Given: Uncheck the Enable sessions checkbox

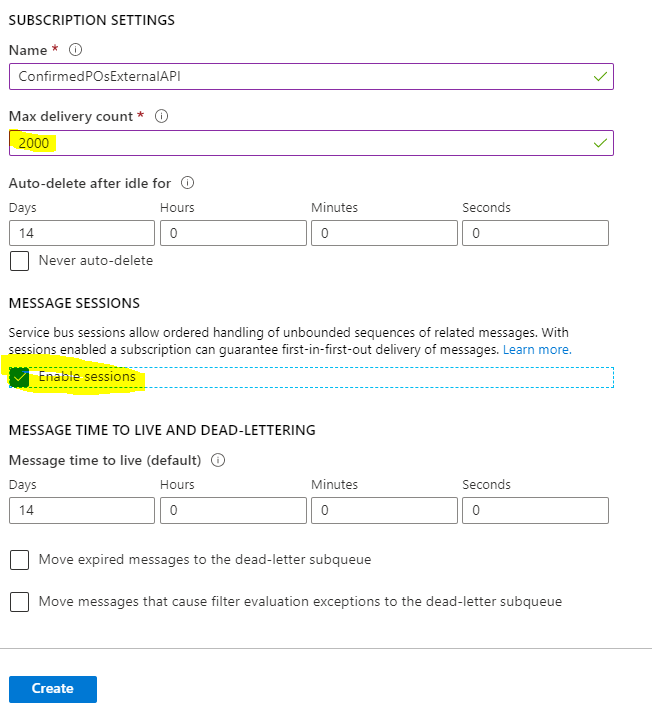Looking at the screenshot, I should (x=20, y=377).
